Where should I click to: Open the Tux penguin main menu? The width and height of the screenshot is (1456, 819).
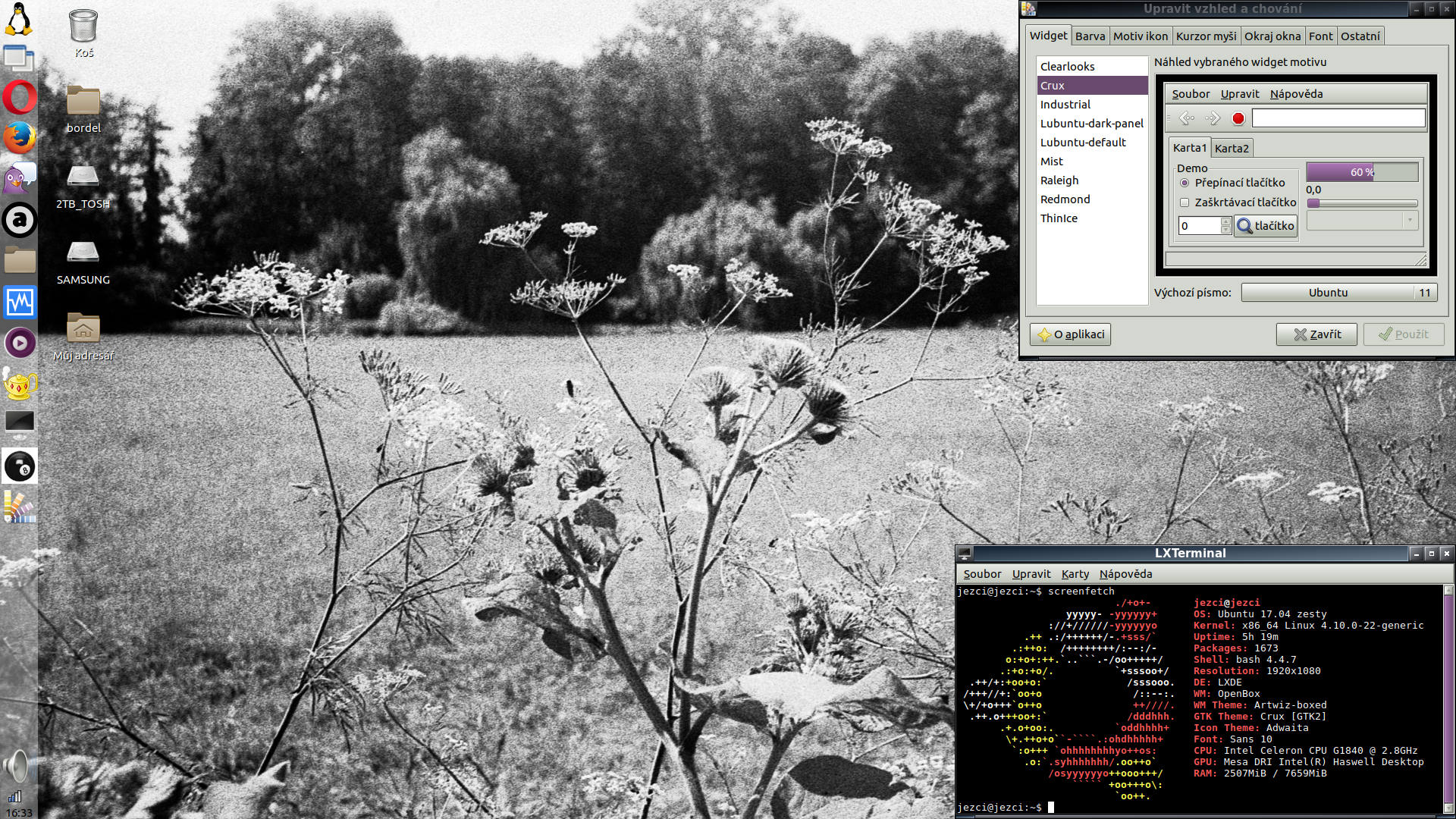(18, 19)
